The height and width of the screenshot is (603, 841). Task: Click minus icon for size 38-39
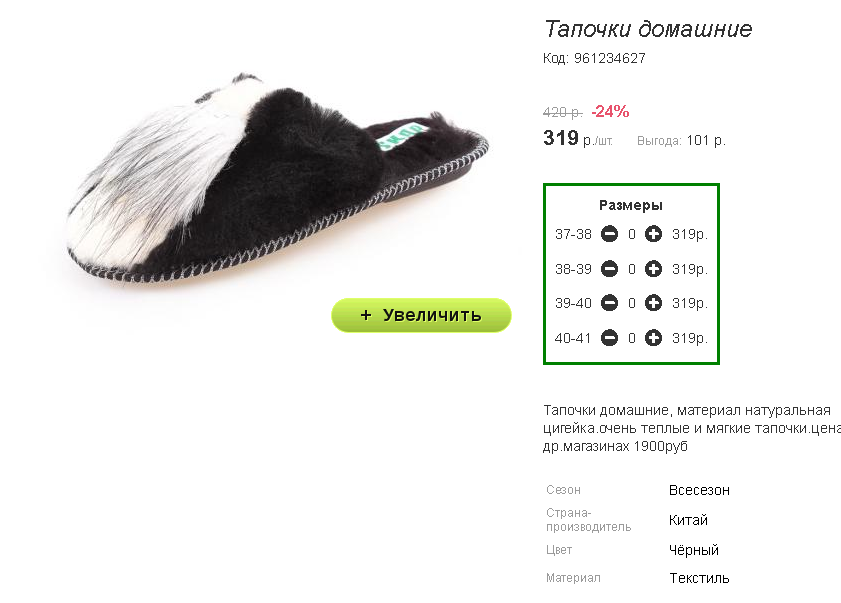pyautogui.click(x=609, y=269)
